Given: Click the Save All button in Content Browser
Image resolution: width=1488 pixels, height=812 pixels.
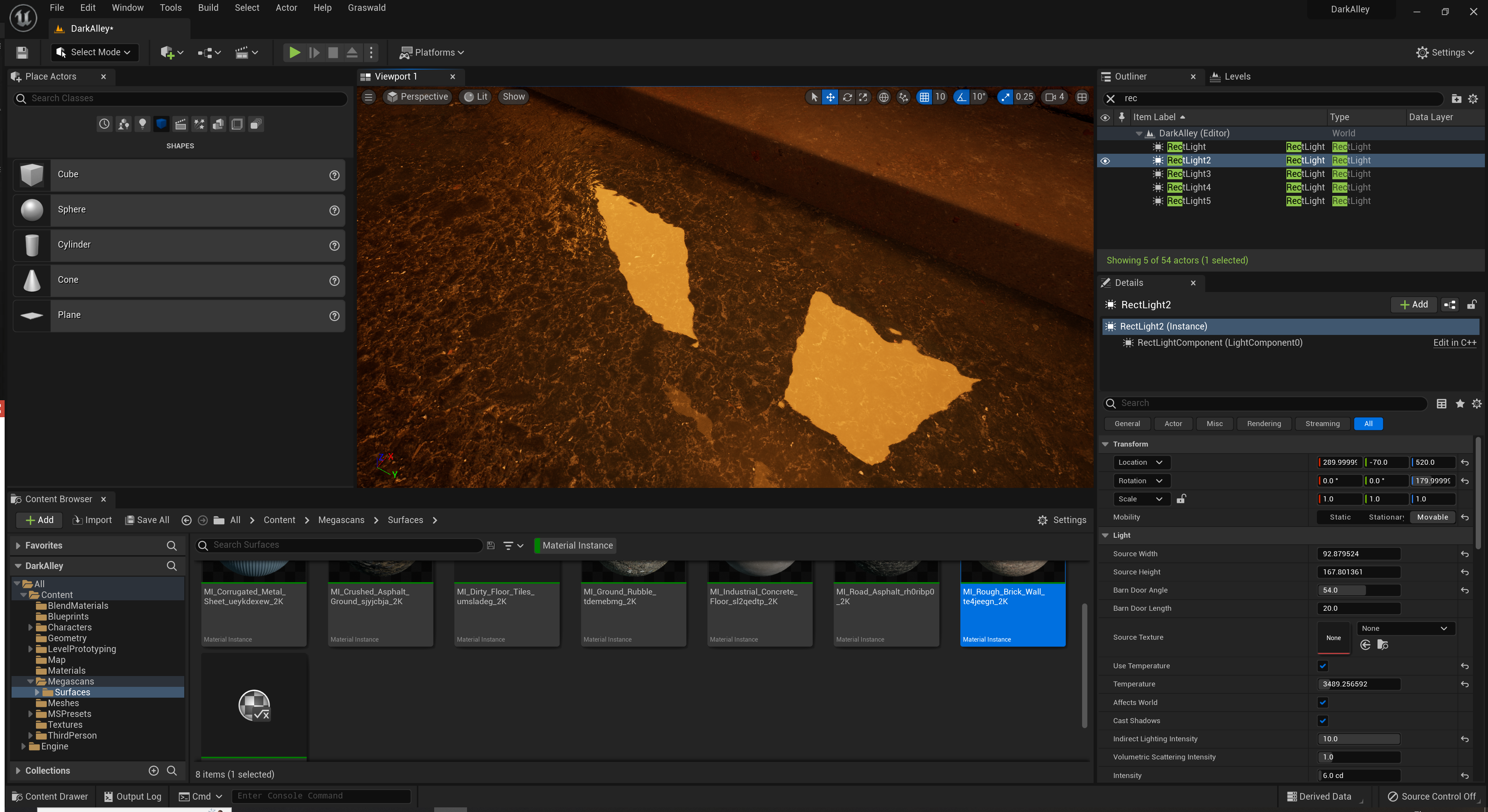Looking at the screenshot, I should (147, 520).
